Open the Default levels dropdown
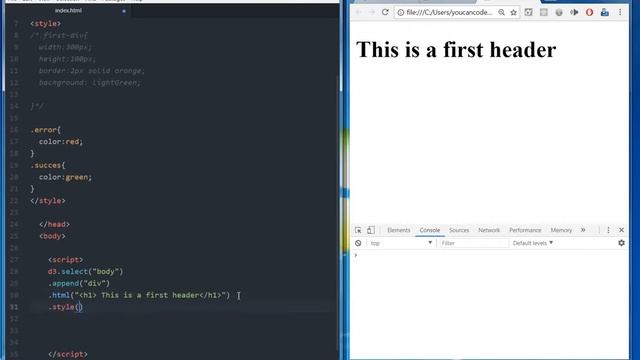640x360 pixels. pos(533,243)
